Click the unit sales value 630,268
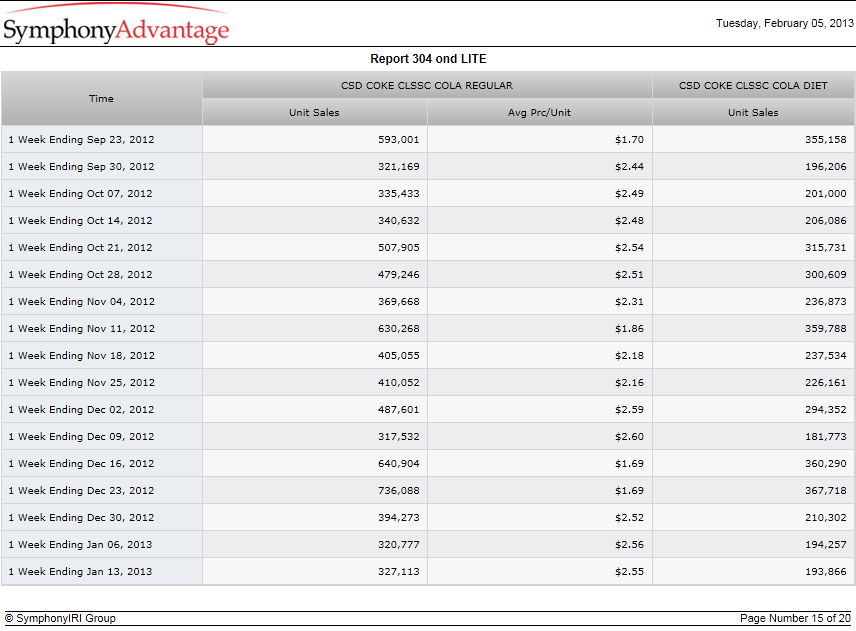The image size is (856, 631). (x=399, y=329)
